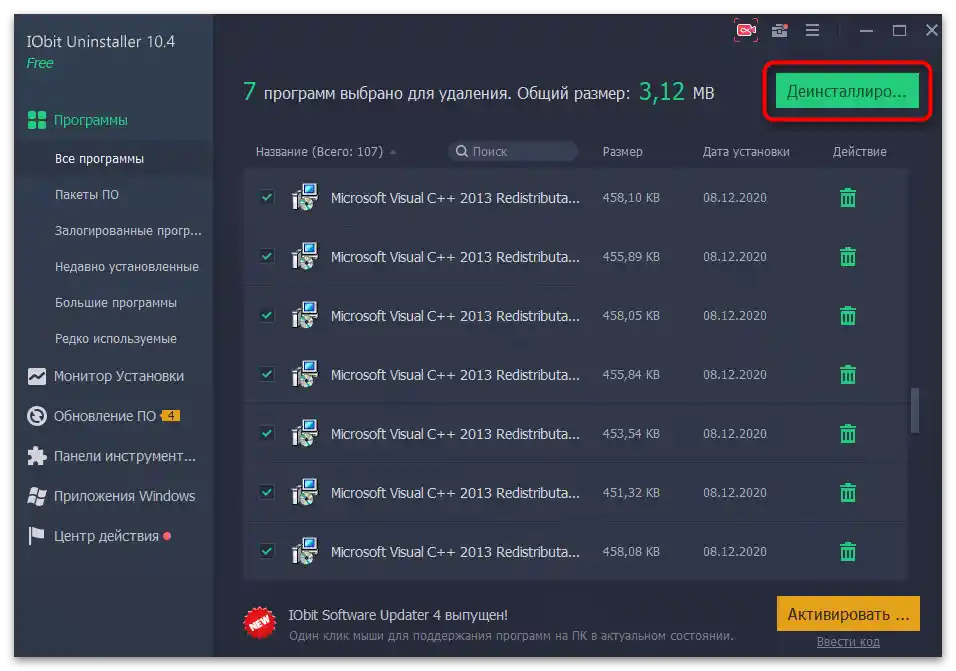
Task: Click the update count badge 4
Action: click(x=170, y=416)
